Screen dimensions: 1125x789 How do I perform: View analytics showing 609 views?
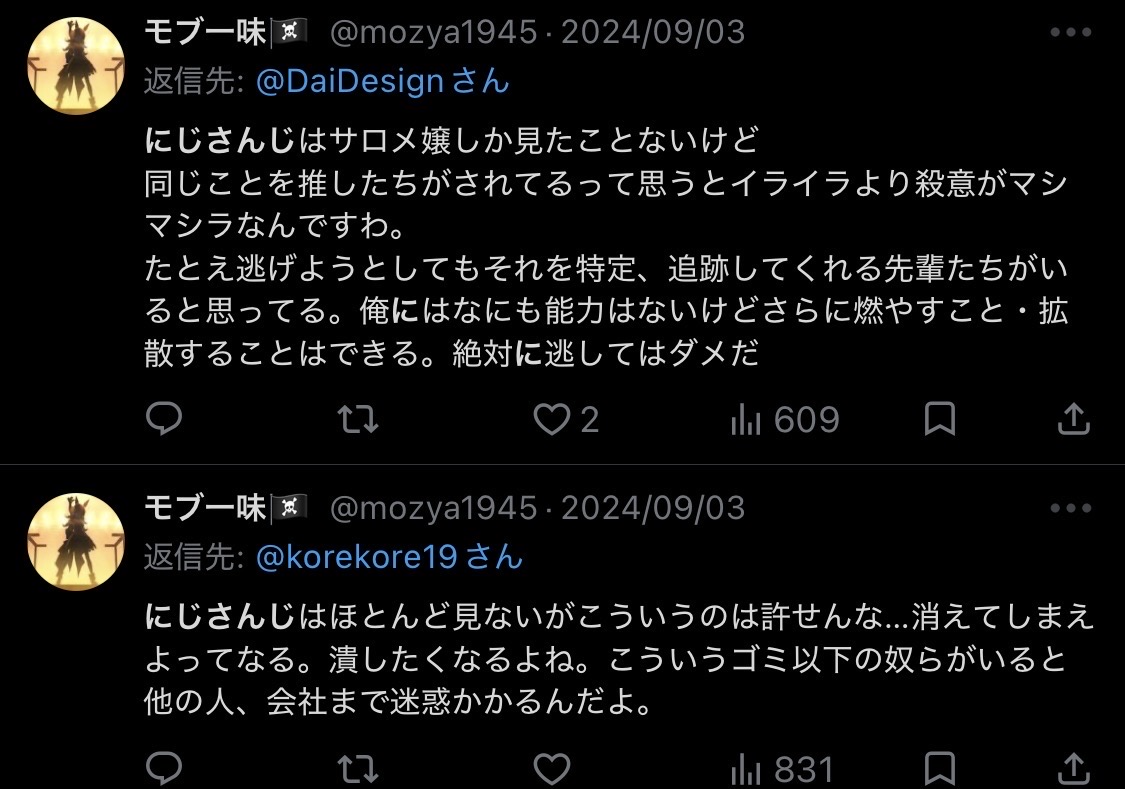pos(785,419)
